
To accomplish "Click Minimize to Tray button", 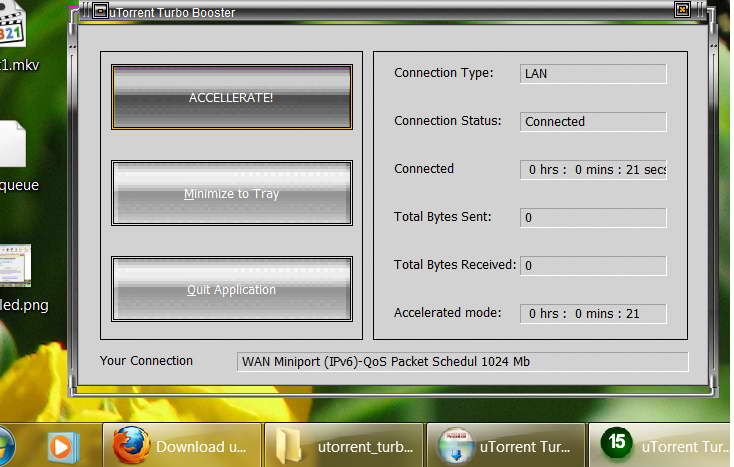I will [x=232, y=193].
